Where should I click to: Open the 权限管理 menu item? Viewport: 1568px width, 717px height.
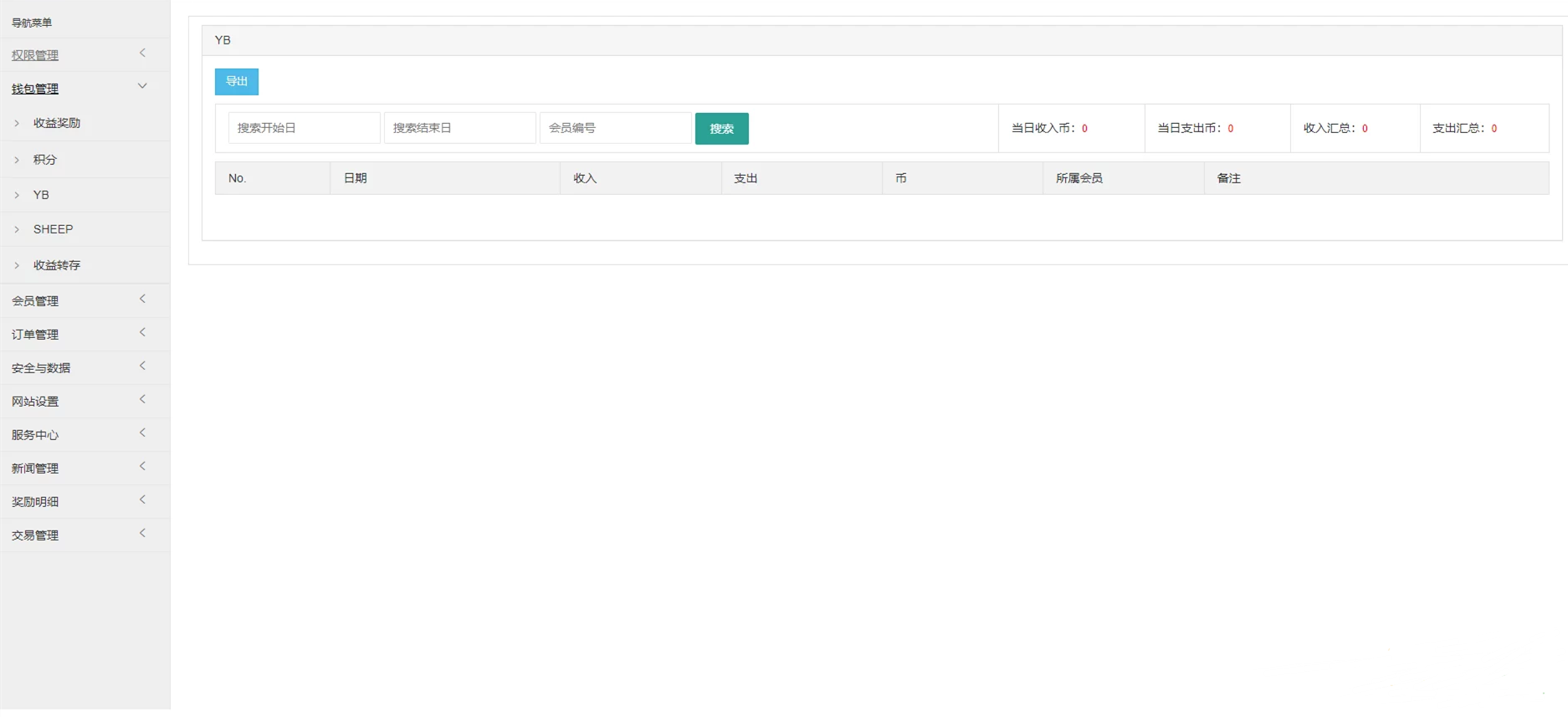pyautogui.click(x=35, y=55)
